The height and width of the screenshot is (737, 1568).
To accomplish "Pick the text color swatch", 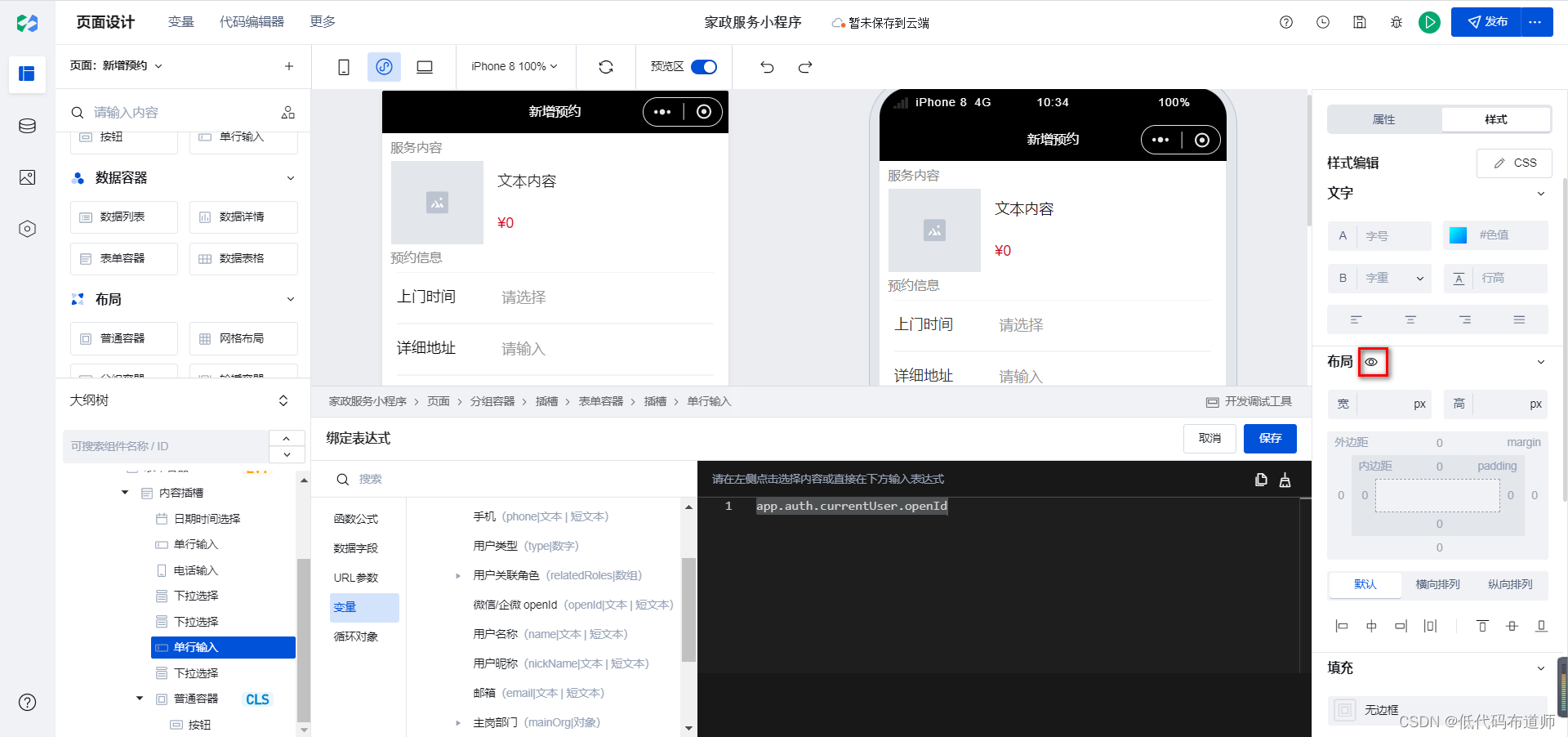I will 1458,235.
